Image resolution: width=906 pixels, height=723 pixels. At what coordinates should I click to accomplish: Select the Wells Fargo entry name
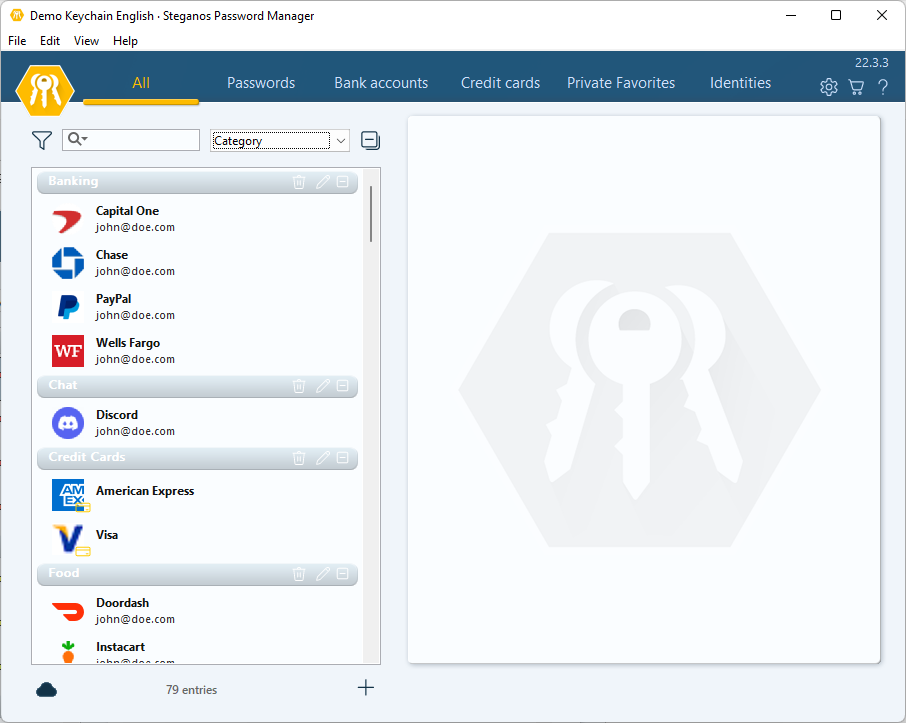[128, 343]
